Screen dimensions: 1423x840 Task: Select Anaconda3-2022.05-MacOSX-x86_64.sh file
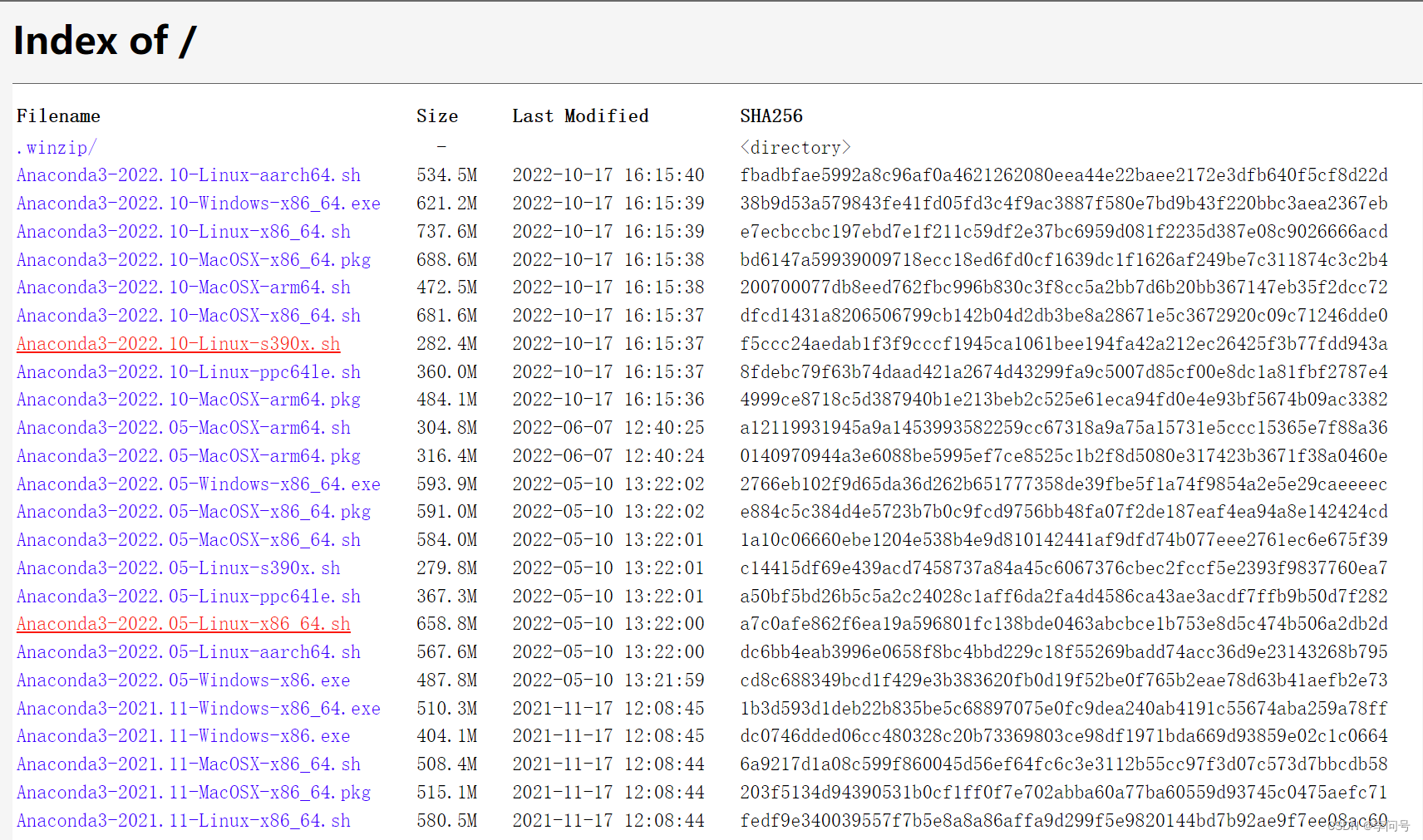click(x=189, y=540)
